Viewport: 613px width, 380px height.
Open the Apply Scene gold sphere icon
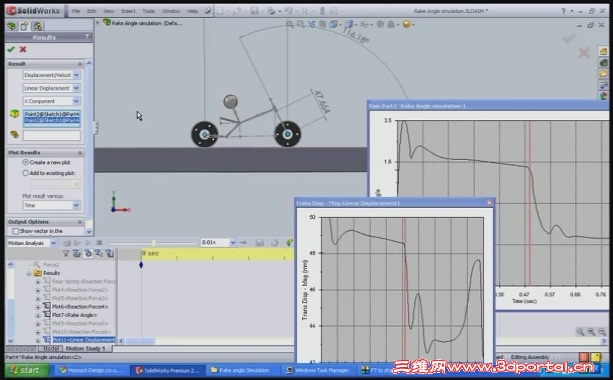coord(407,24)
